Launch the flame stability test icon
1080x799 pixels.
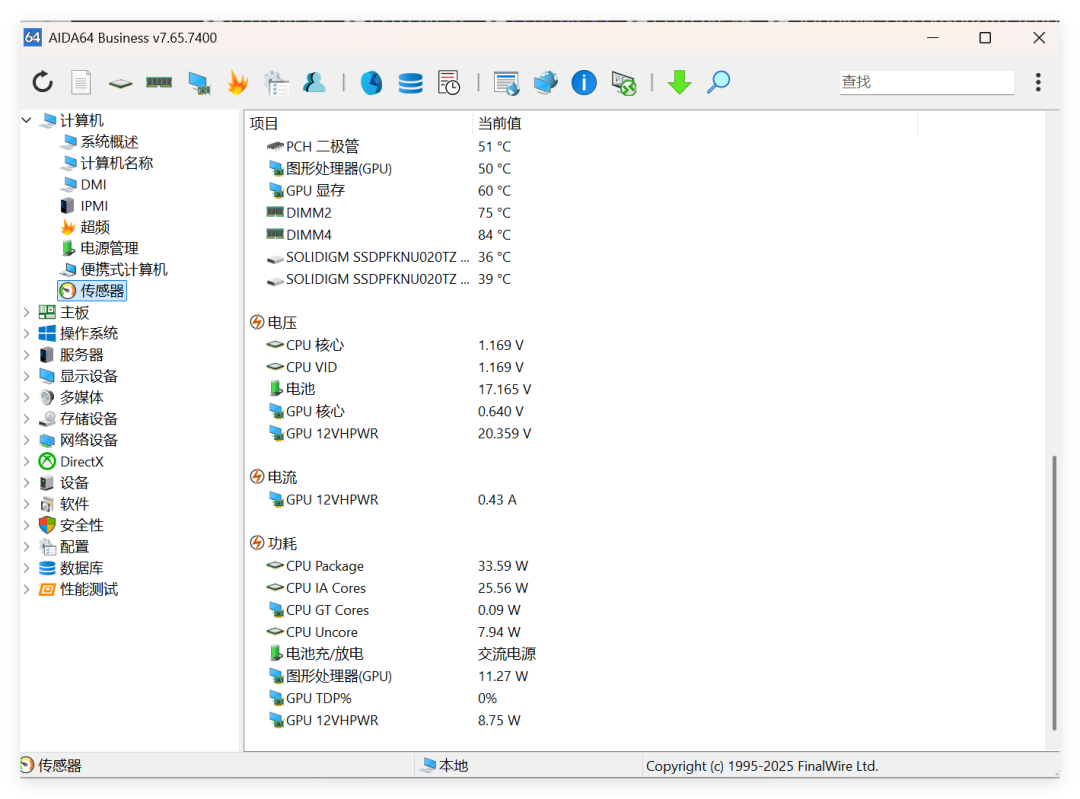[238, 82]
